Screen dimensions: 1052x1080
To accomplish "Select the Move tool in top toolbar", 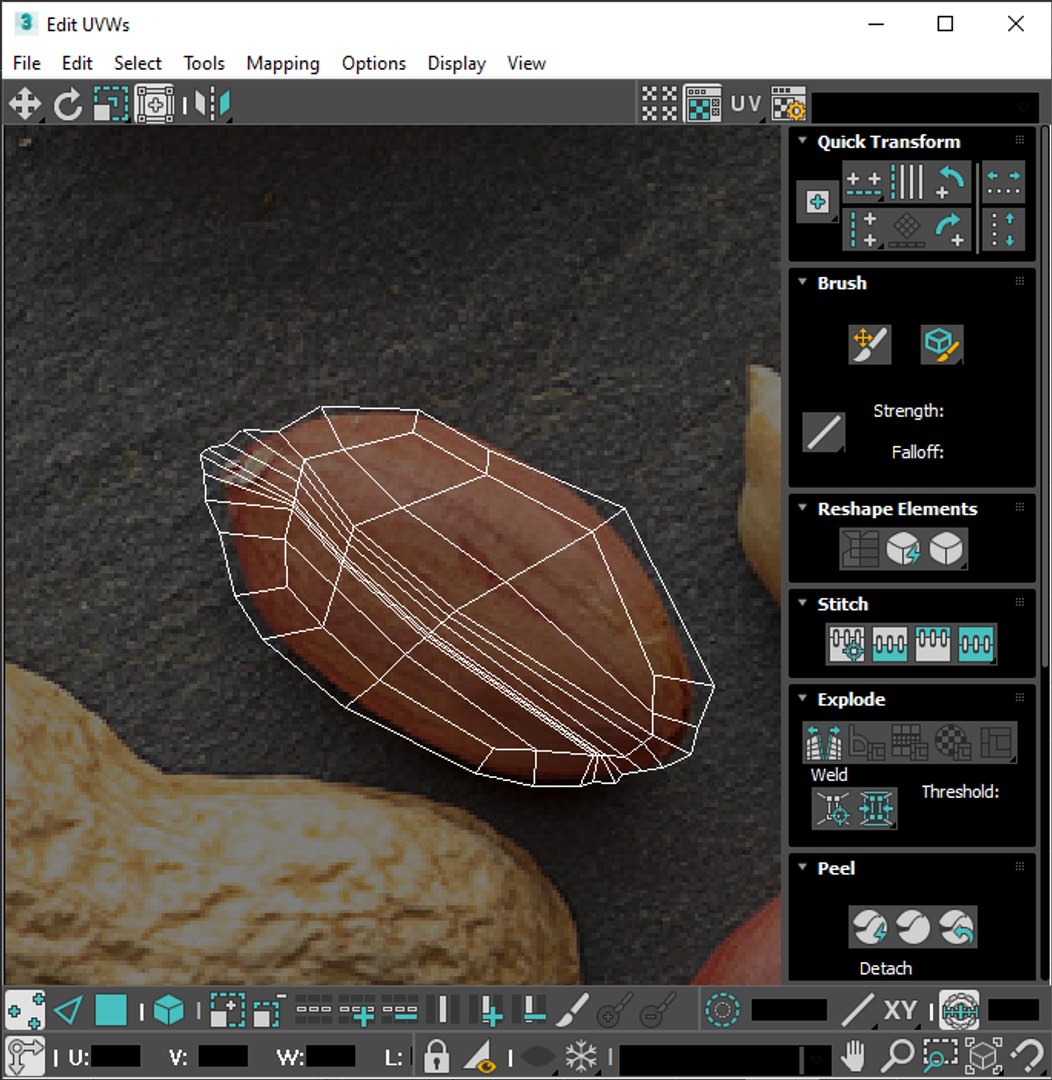I will pyautogui.click(x=25, y=105).
